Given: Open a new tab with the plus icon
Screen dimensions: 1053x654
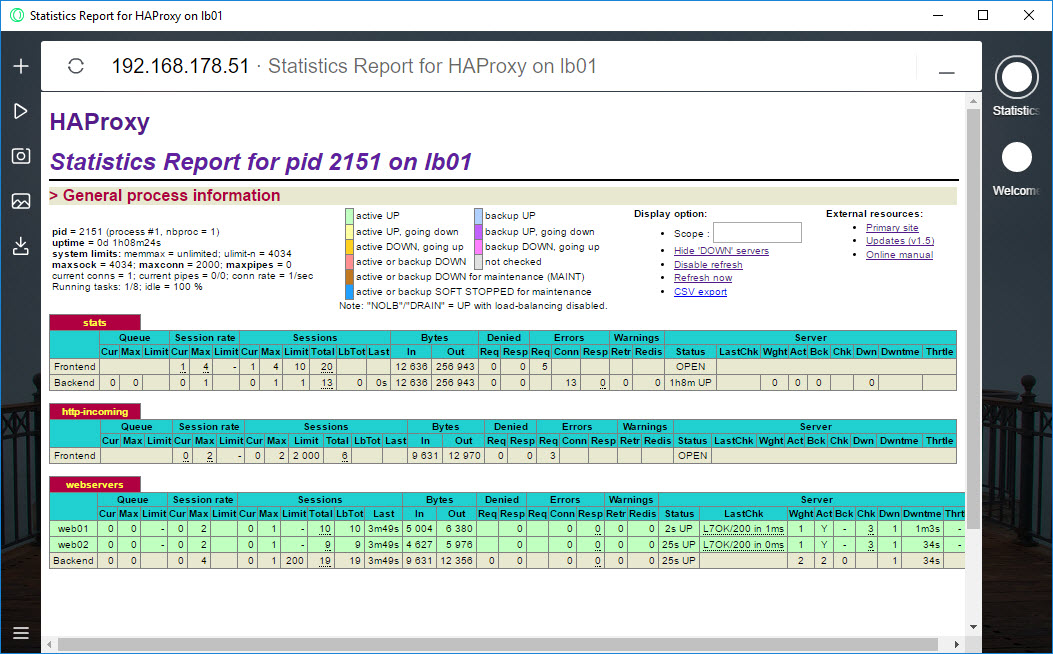Looking at the screenshot, I should 20,66.
